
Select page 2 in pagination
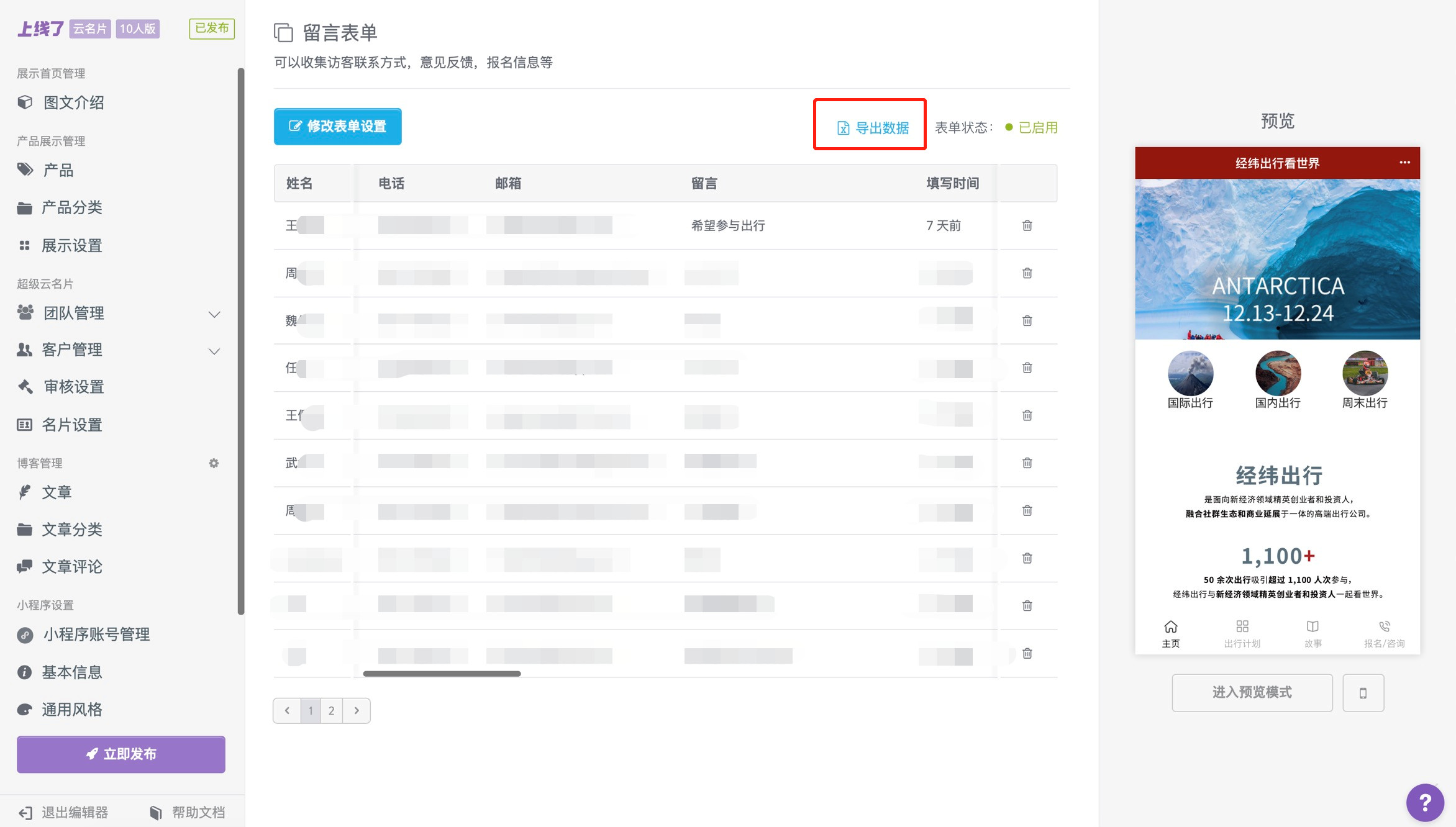pos(331,710)
